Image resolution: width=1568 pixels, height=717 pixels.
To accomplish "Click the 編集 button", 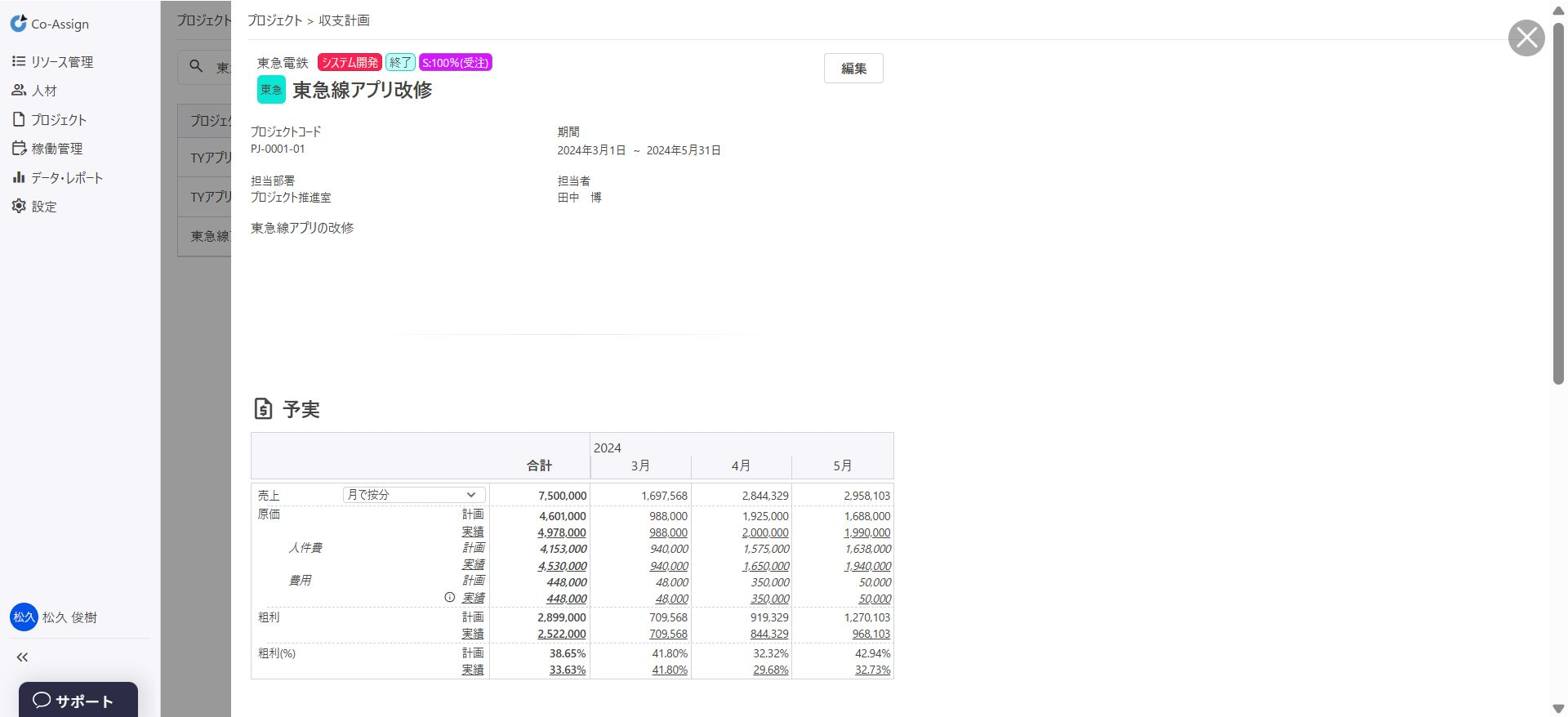I will (853, 69).
